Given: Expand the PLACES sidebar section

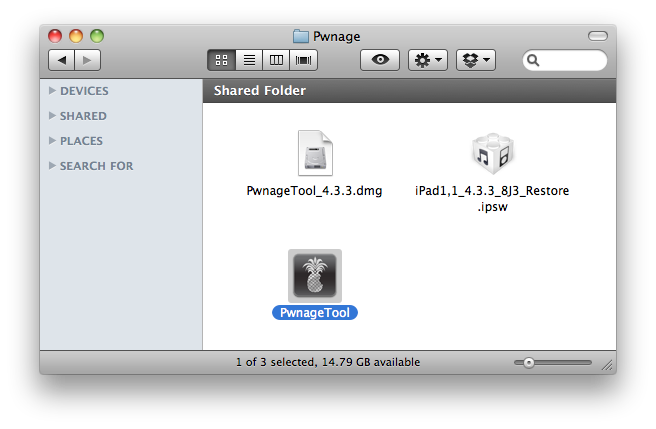Looking at the screenshot, I should (x=52, y=141).
